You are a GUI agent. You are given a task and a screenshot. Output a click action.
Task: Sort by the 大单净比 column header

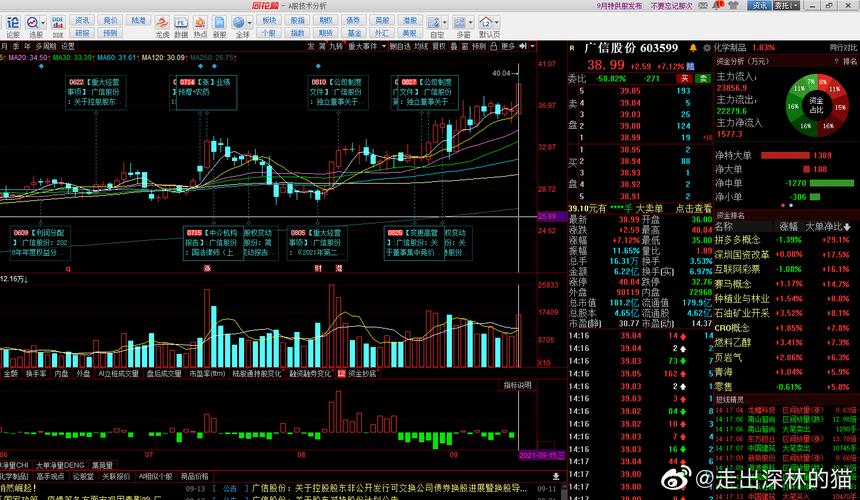point(828,227)
